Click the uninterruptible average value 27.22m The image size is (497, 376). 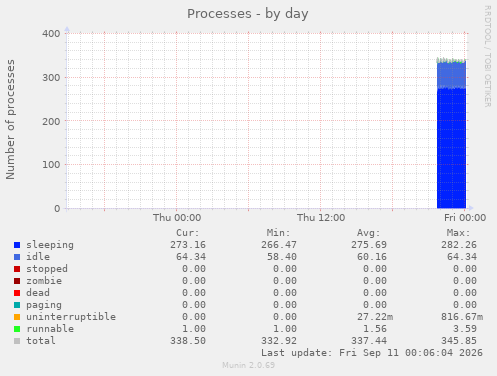pyautogui.click(x=375, y=317)
